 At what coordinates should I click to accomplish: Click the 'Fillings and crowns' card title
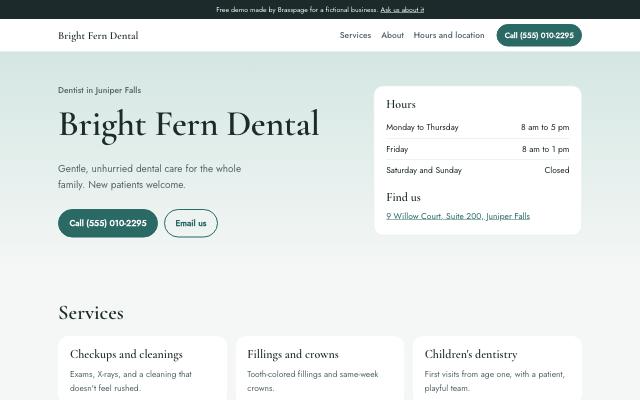tap(293, 354)
